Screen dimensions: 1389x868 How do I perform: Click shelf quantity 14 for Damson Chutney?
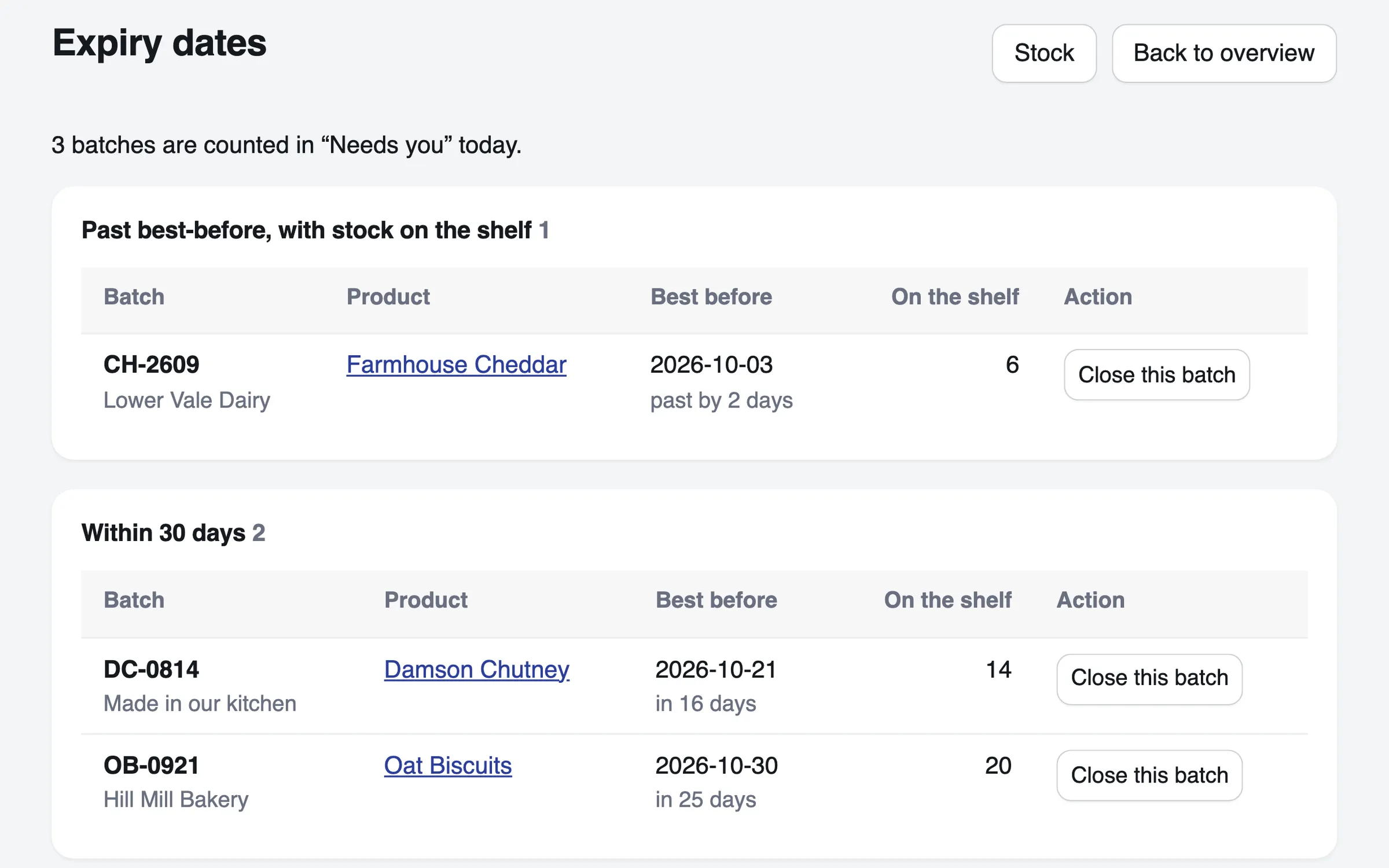(x=998, y=670)
